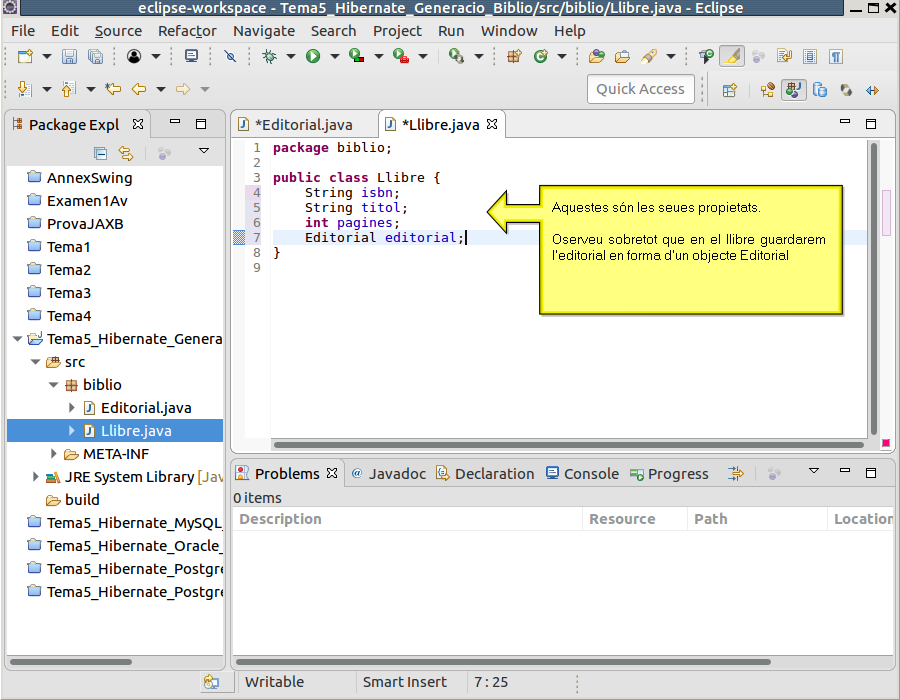Click the Open Perspective icon
Viewport: 900px width, 700px height.
(x=730, y=90)
